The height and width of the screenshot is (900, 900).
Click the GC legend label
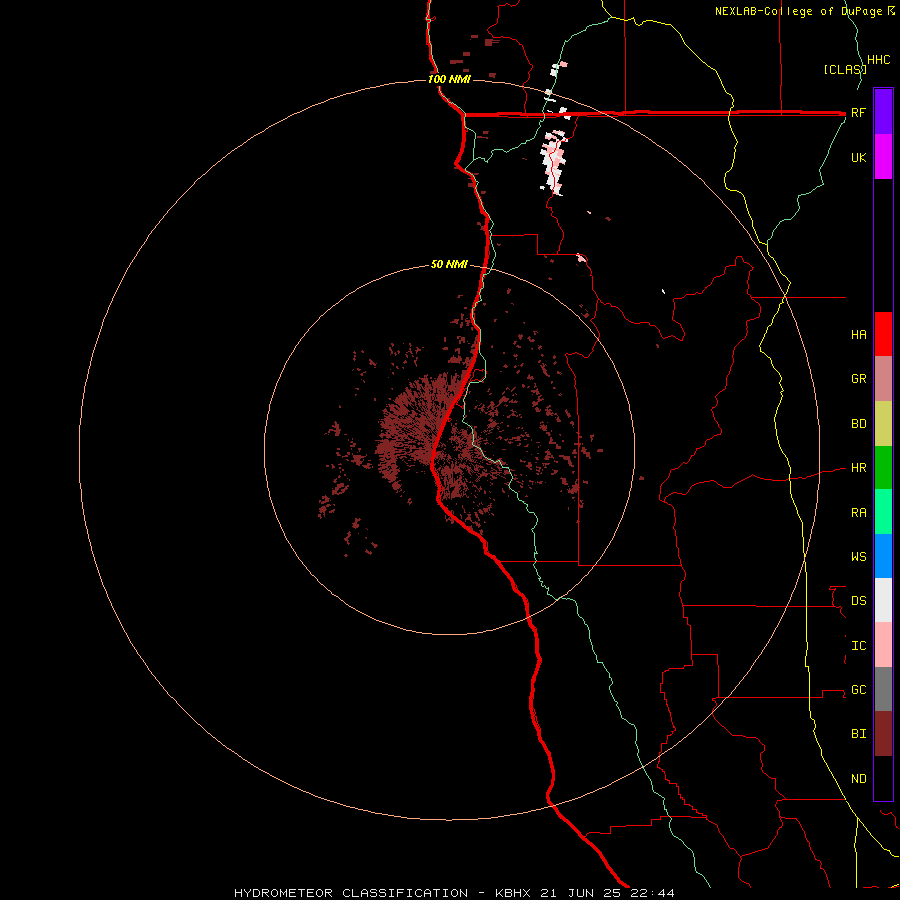click(x=858, y=690)
